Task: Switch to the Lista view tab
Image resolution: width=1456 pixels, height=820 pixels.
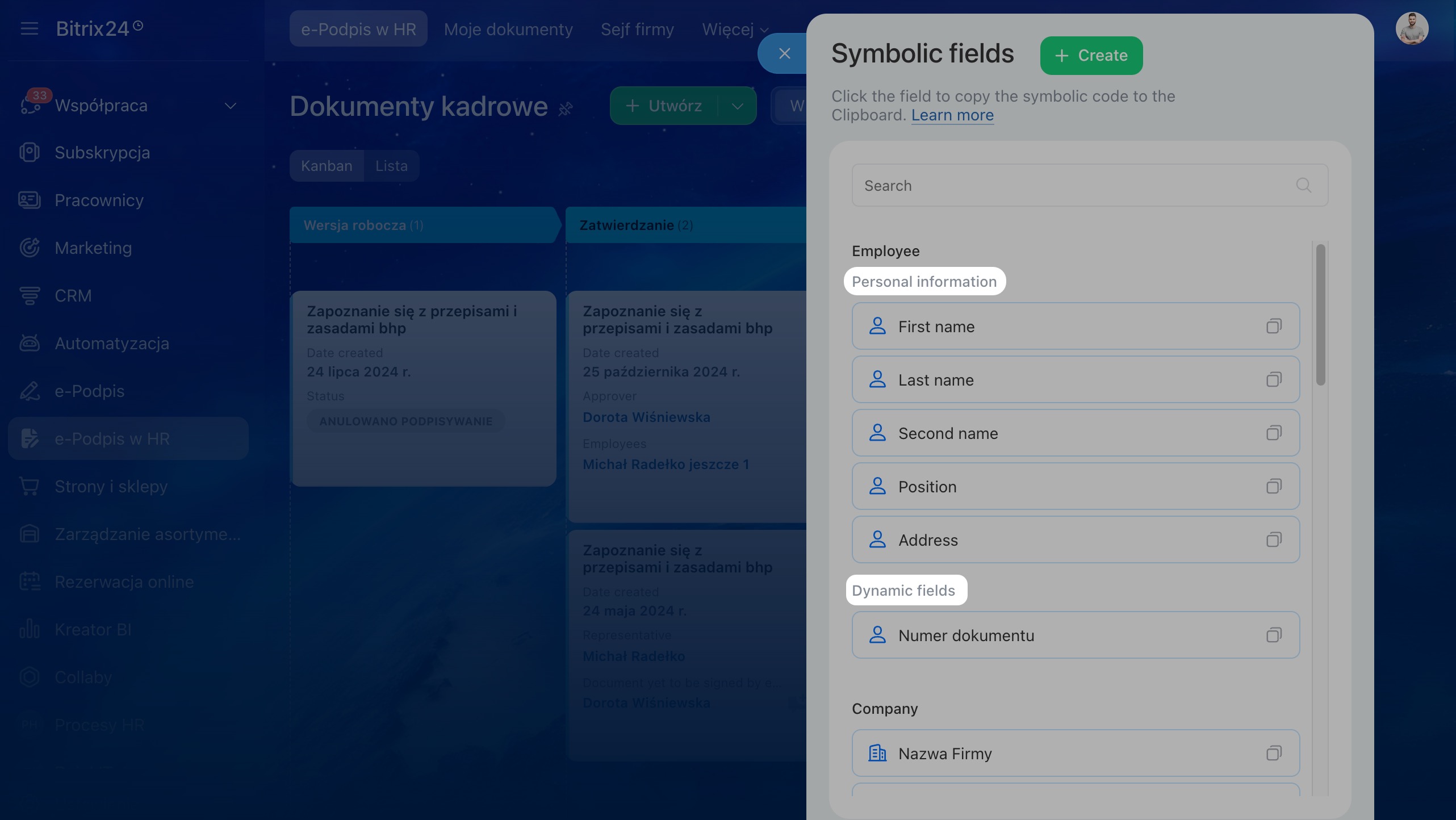Action: pos(391,166)
